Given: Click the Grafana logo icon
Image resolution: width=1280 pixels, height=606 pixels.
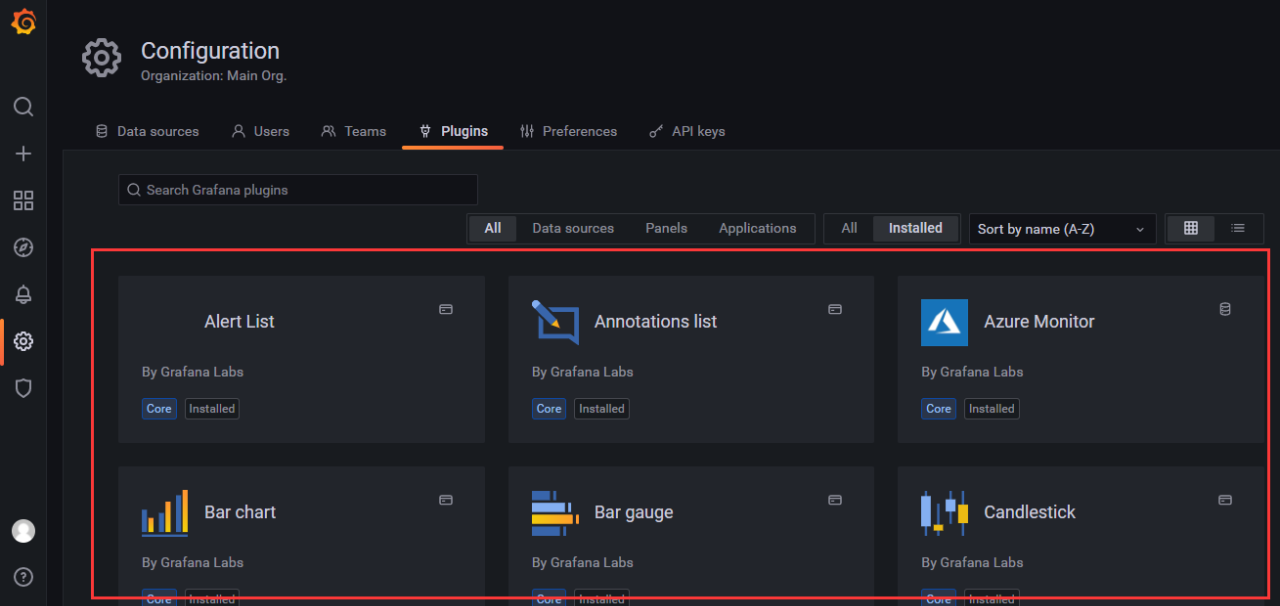Looking at the screenshot, I should (x=23, y=22).
